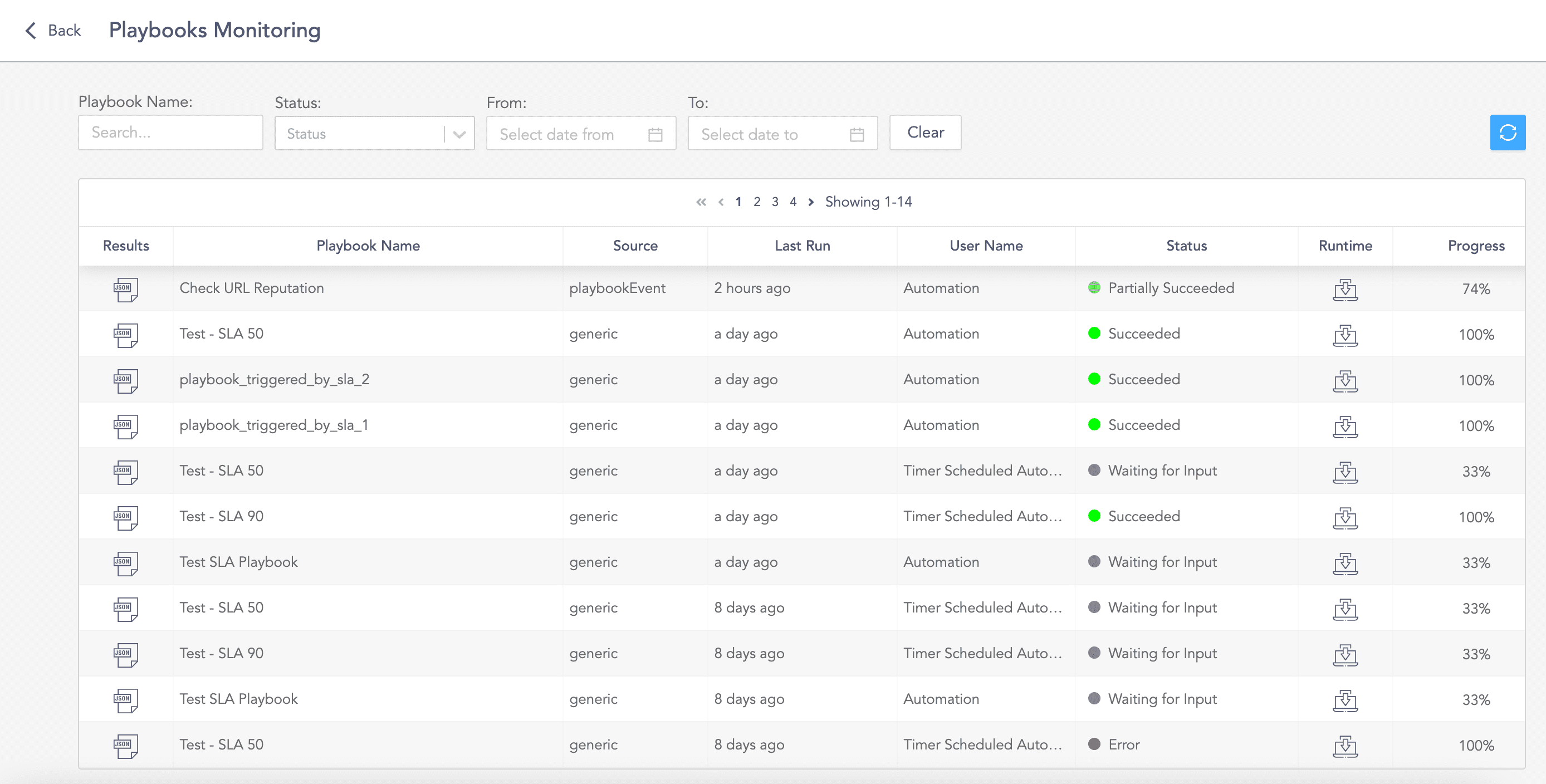Screen dimensions: 1546x784
Task: Go to page 2 of results
Action: click(x=757, y=202)
